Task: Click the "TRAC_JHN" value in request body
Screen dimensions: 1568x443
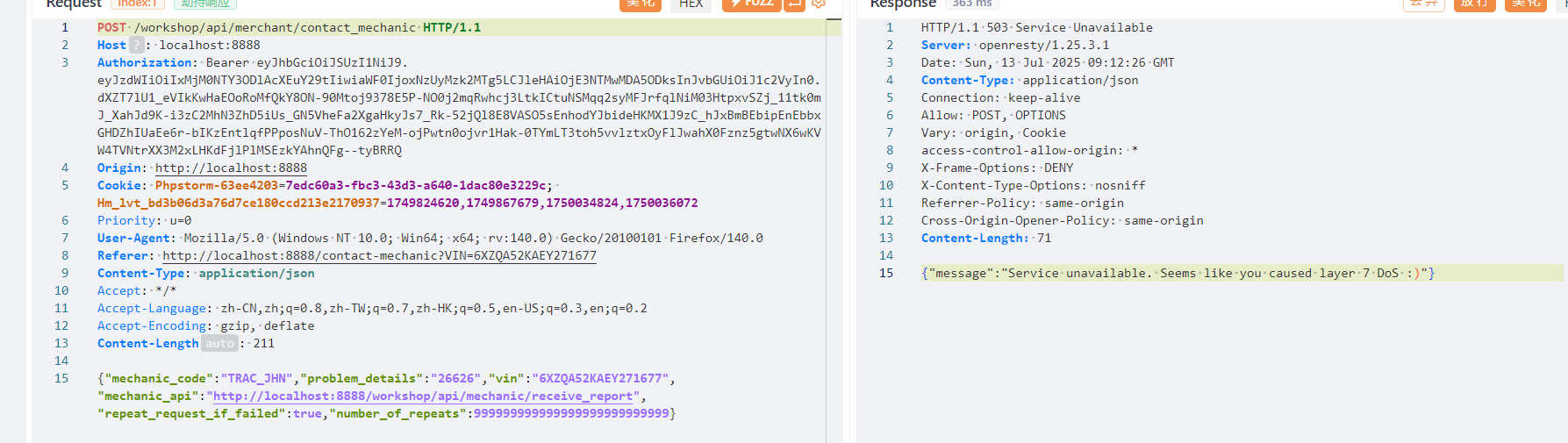Action: [x=257, y=378]
